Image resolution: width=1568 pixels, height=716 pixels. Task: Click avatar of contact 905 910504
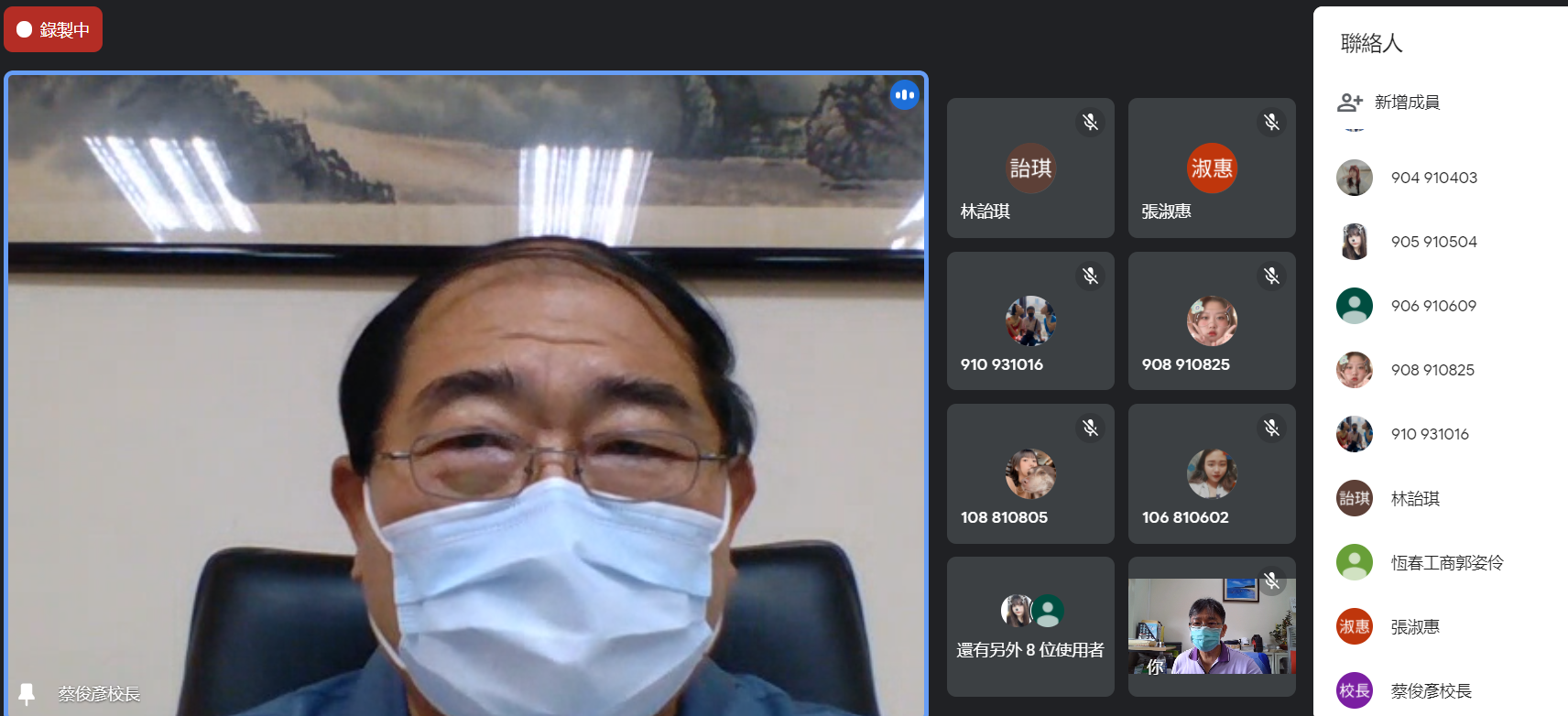[x=1355, y=242]
